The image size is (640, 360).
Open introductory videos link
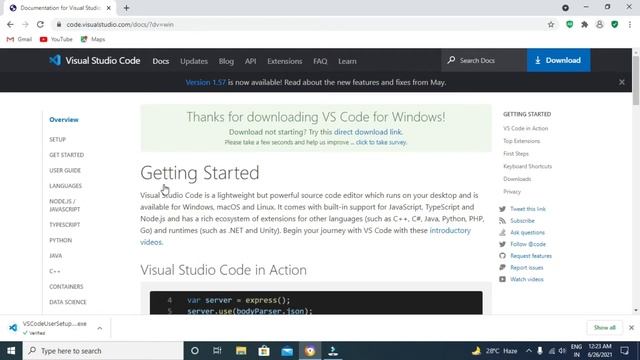click(x=305, y=236)
